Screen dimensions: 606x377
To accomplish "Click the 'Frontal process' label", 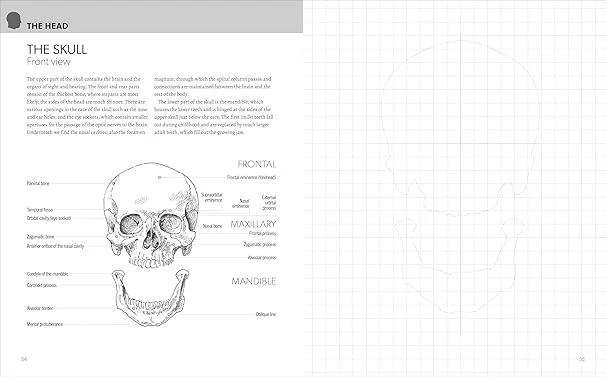I will (262, 233).
